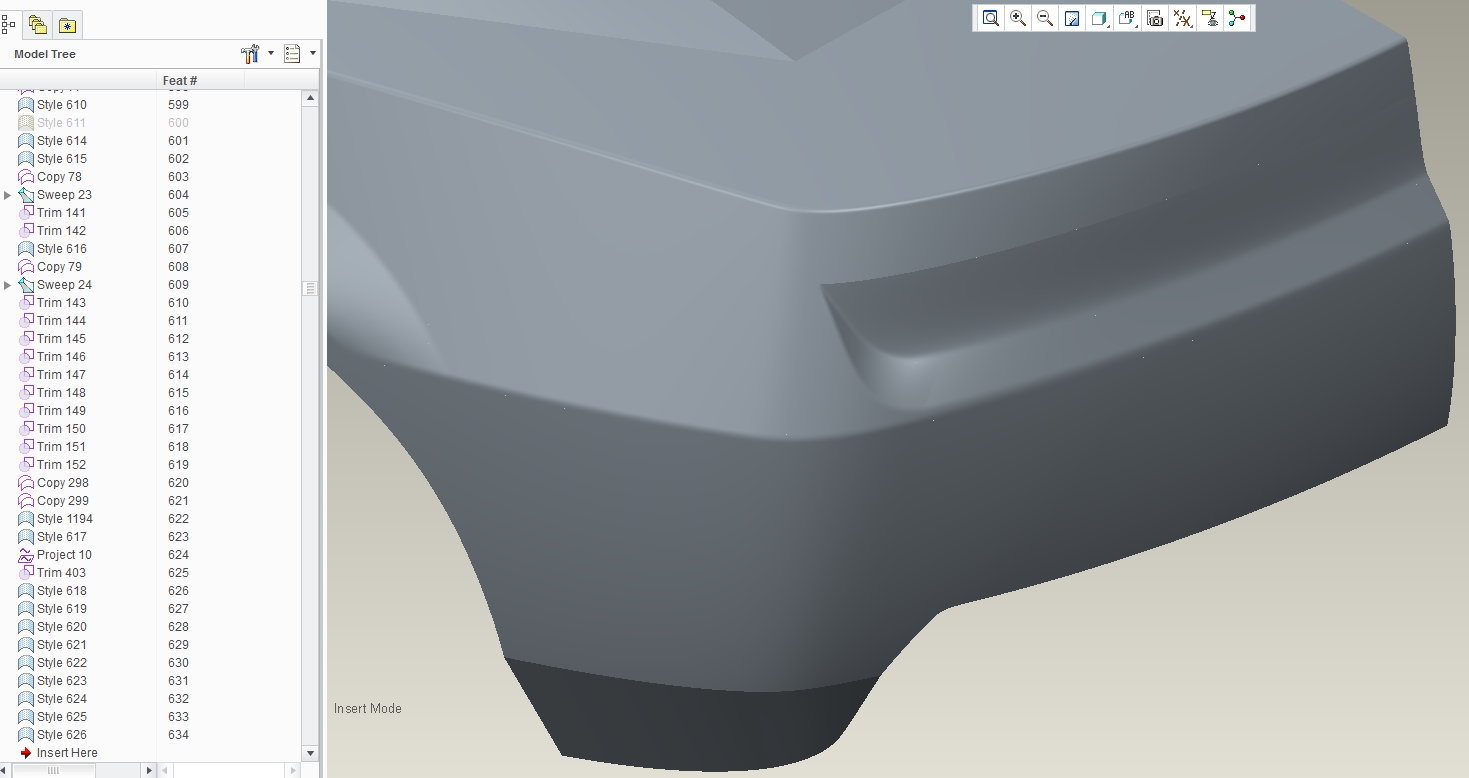Screen dimensions: 1469x778
Task: Select Trim 144 in the tree
Action: pyautogui.click(x=61, y=321)
